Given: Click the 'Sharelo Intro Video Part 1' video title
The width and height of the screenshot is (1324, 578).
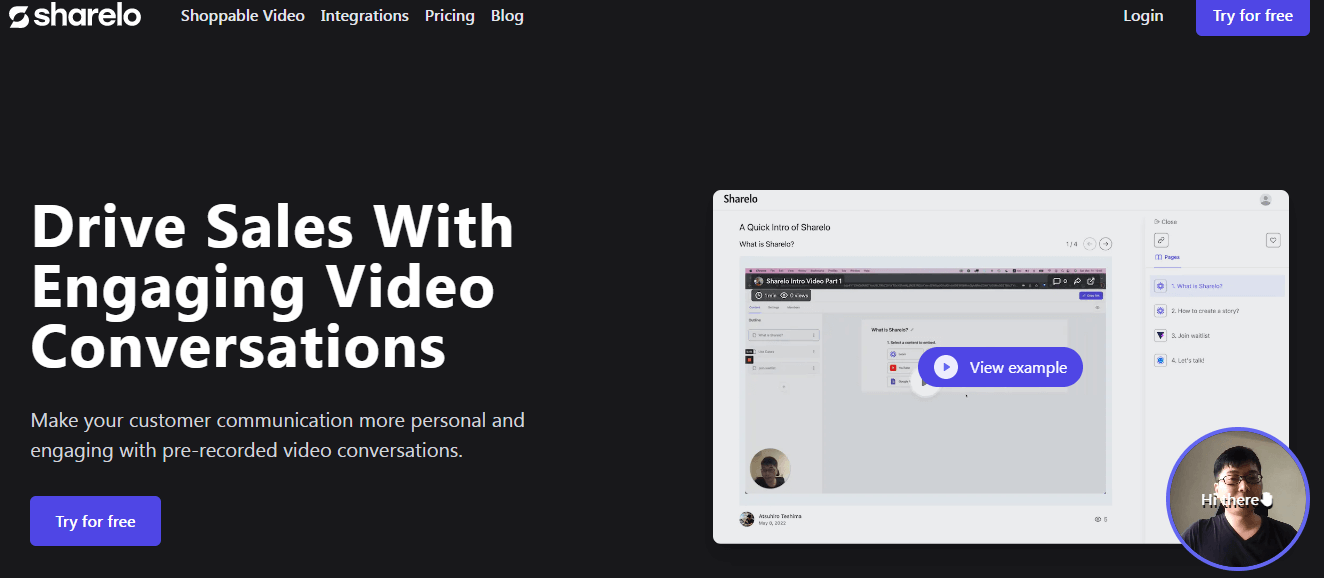Looking at the screenshot, I should coord(803,282).
